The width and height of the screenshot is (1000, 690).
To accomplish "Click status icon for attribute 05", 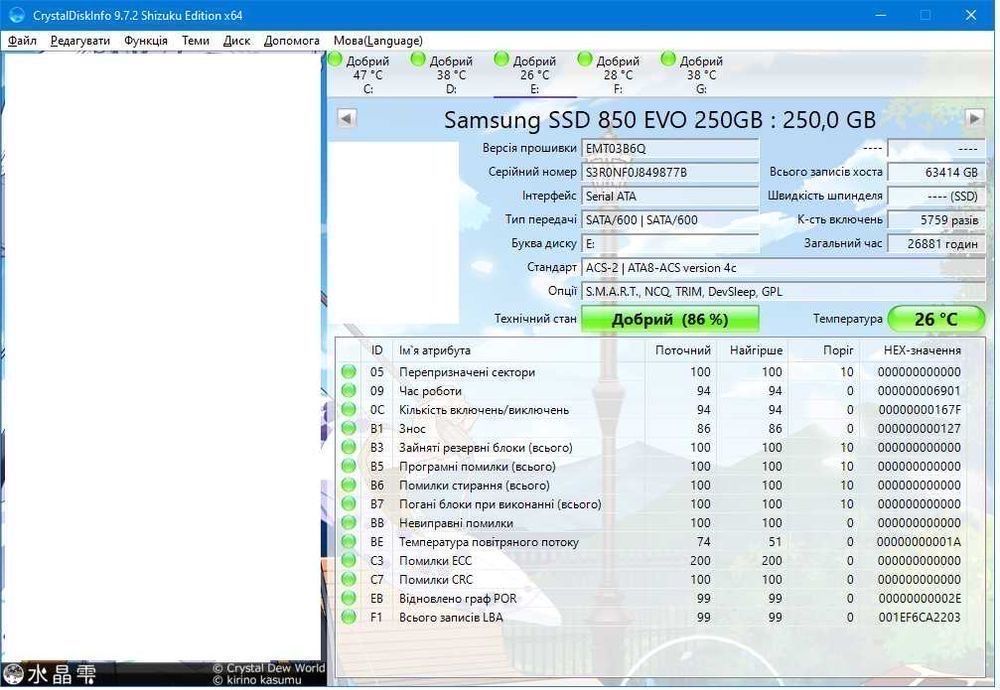I will pos(348,371).
